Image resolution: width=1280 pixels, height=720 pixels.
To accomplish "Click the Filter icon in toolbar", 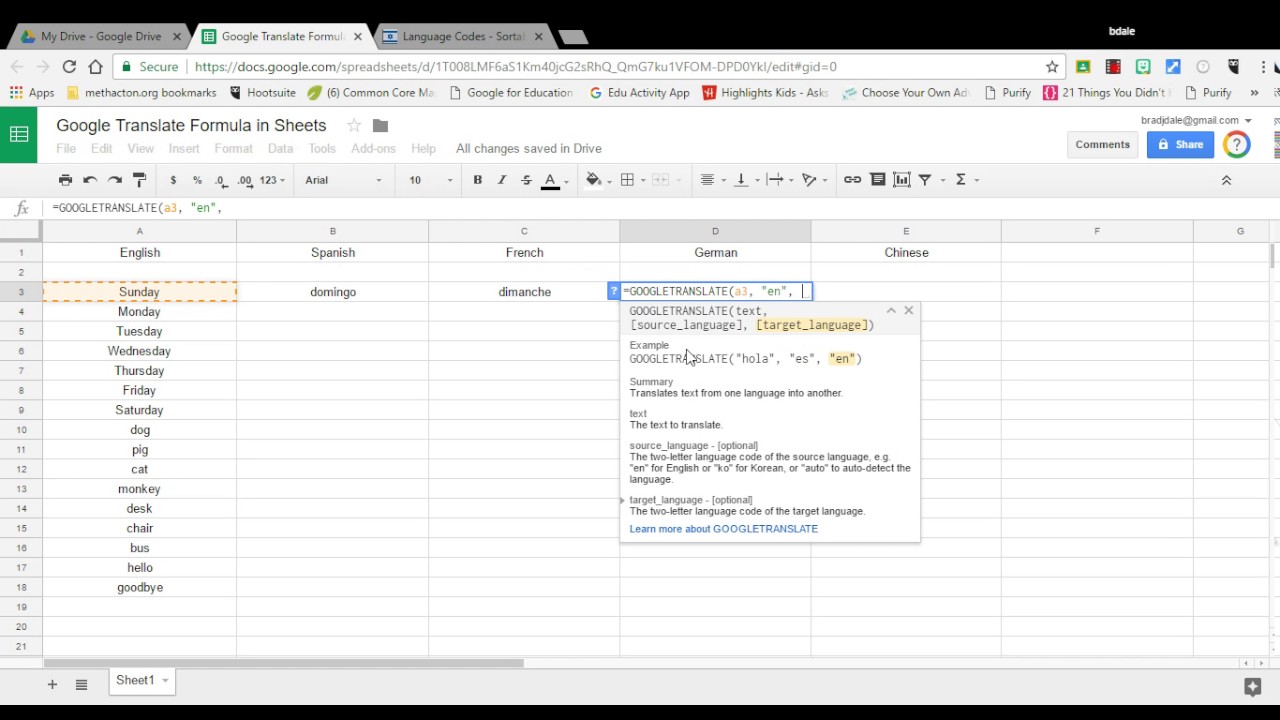I will tap(925, 180).
